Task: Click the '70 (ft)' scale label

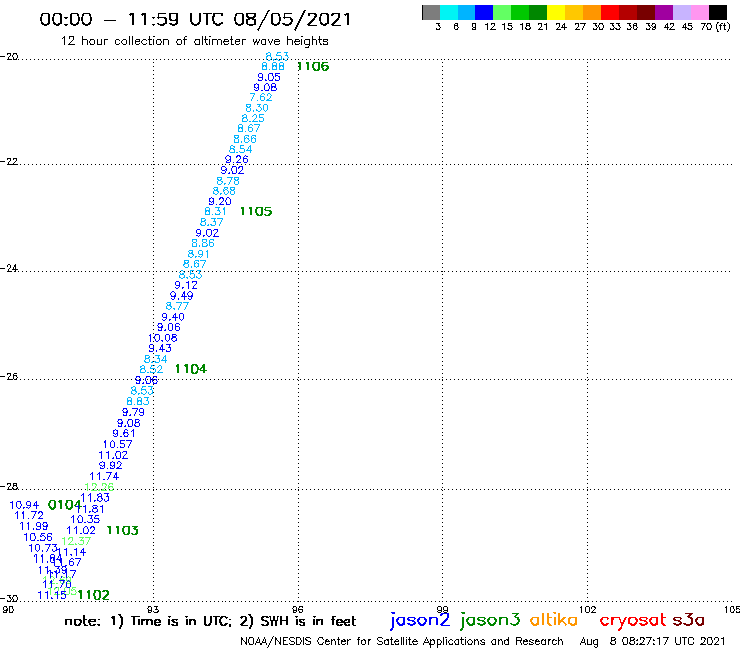Action: [715, 27]
